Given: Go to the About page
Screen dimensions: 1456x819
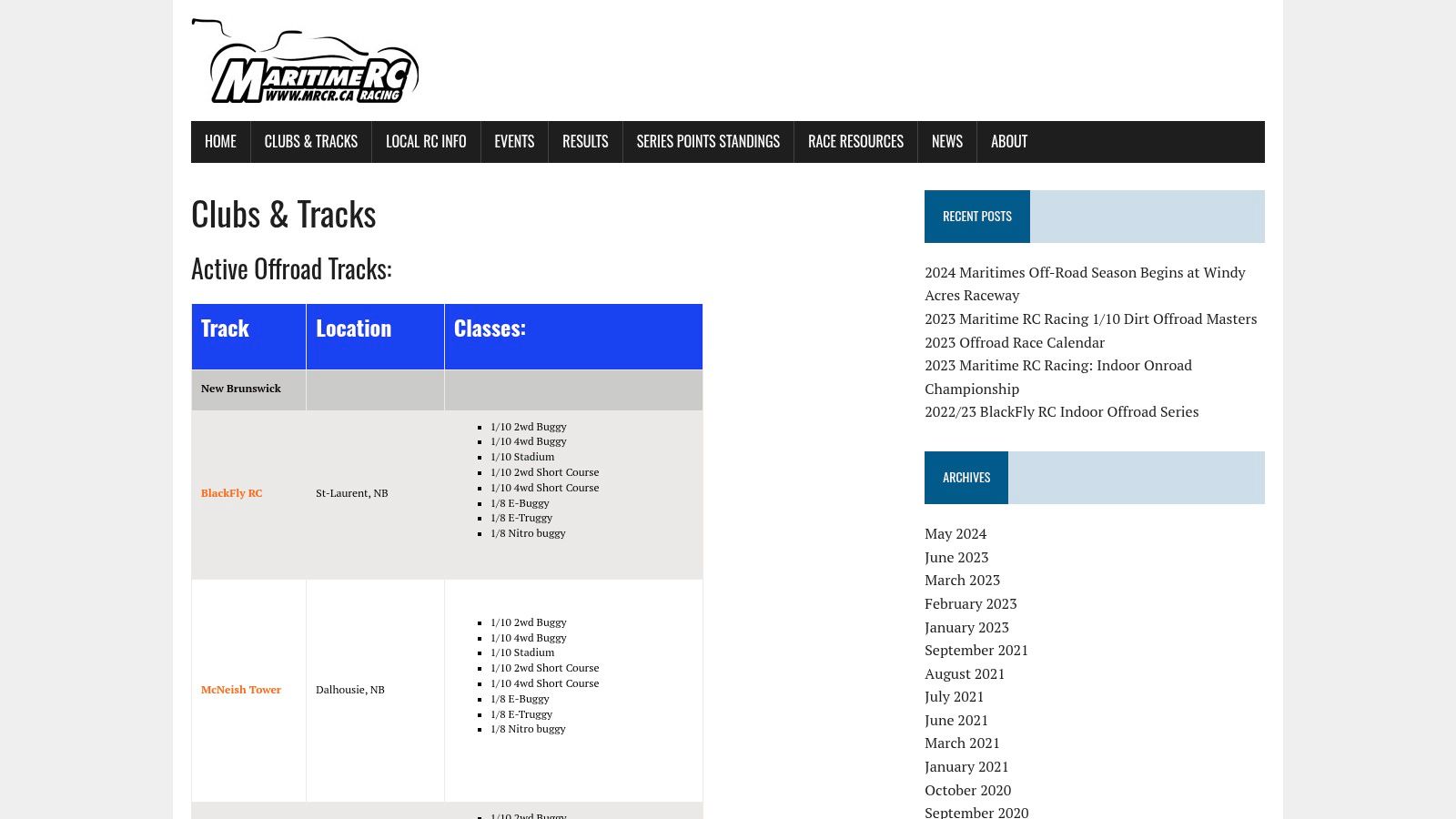Looking at the screenshot, I should click(1009, 142).
